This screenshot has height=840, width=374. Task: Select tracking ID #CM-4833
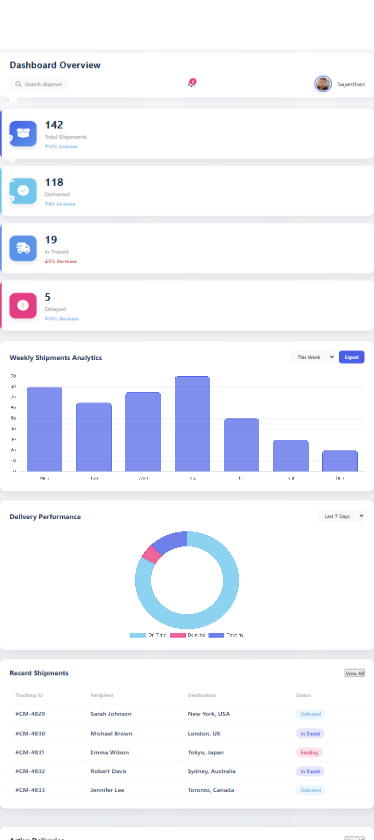(x=30, y=790)
